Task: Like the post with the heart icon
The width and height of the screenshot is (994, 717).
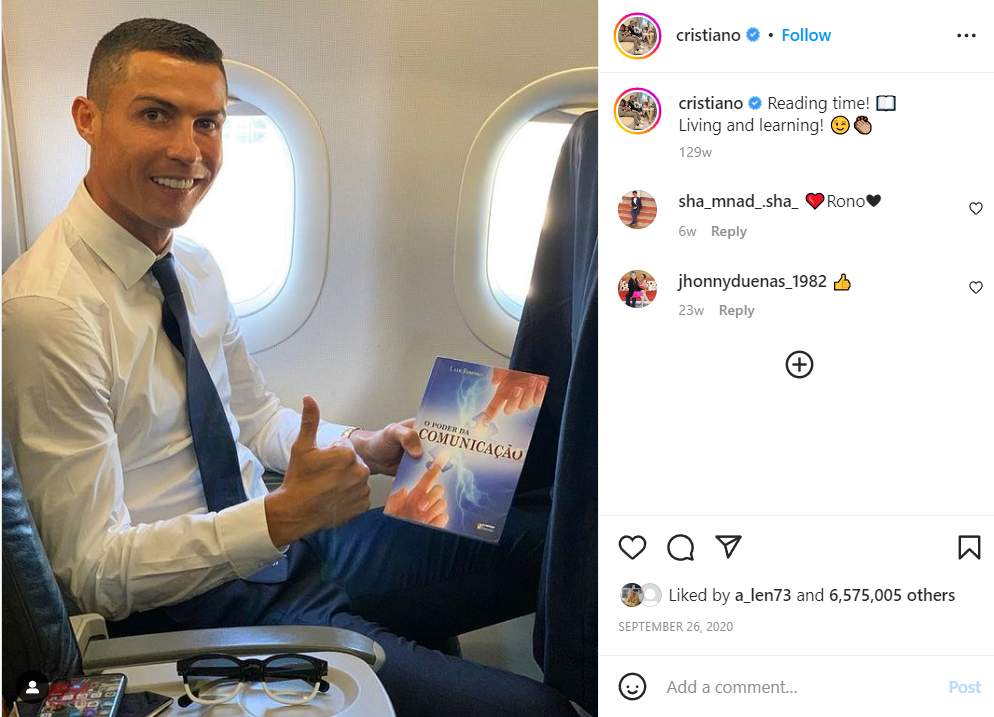Action: coord(632,547)
